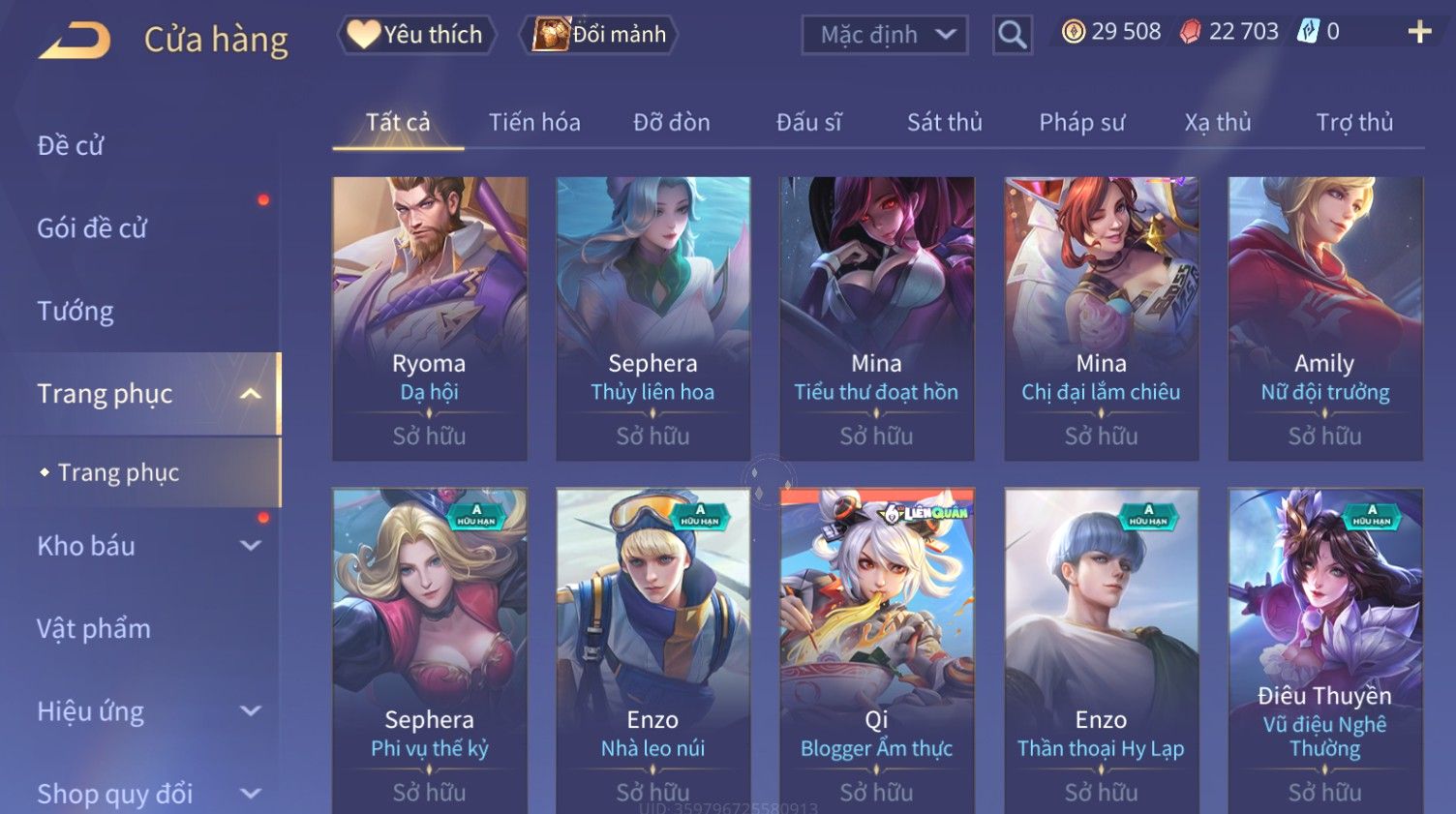Open Đổi mảnh chest exchange
This screenshot has height=814, width=1456.
[599, 35]
